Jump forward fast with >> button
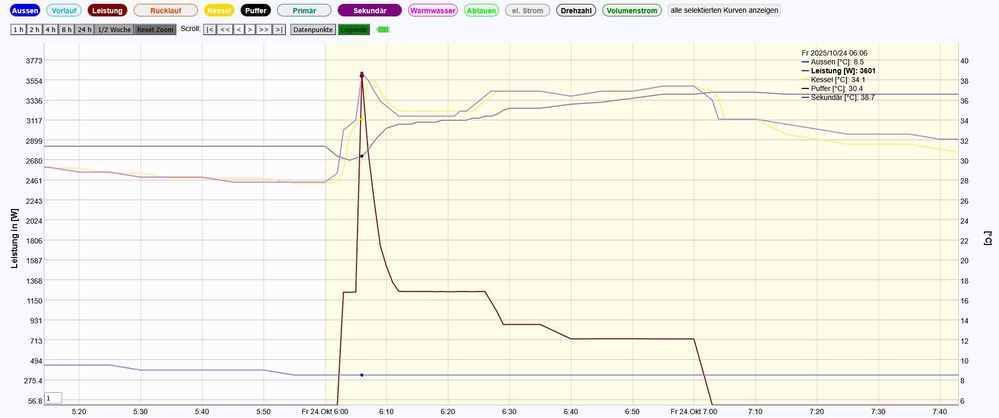 (263, 30)
